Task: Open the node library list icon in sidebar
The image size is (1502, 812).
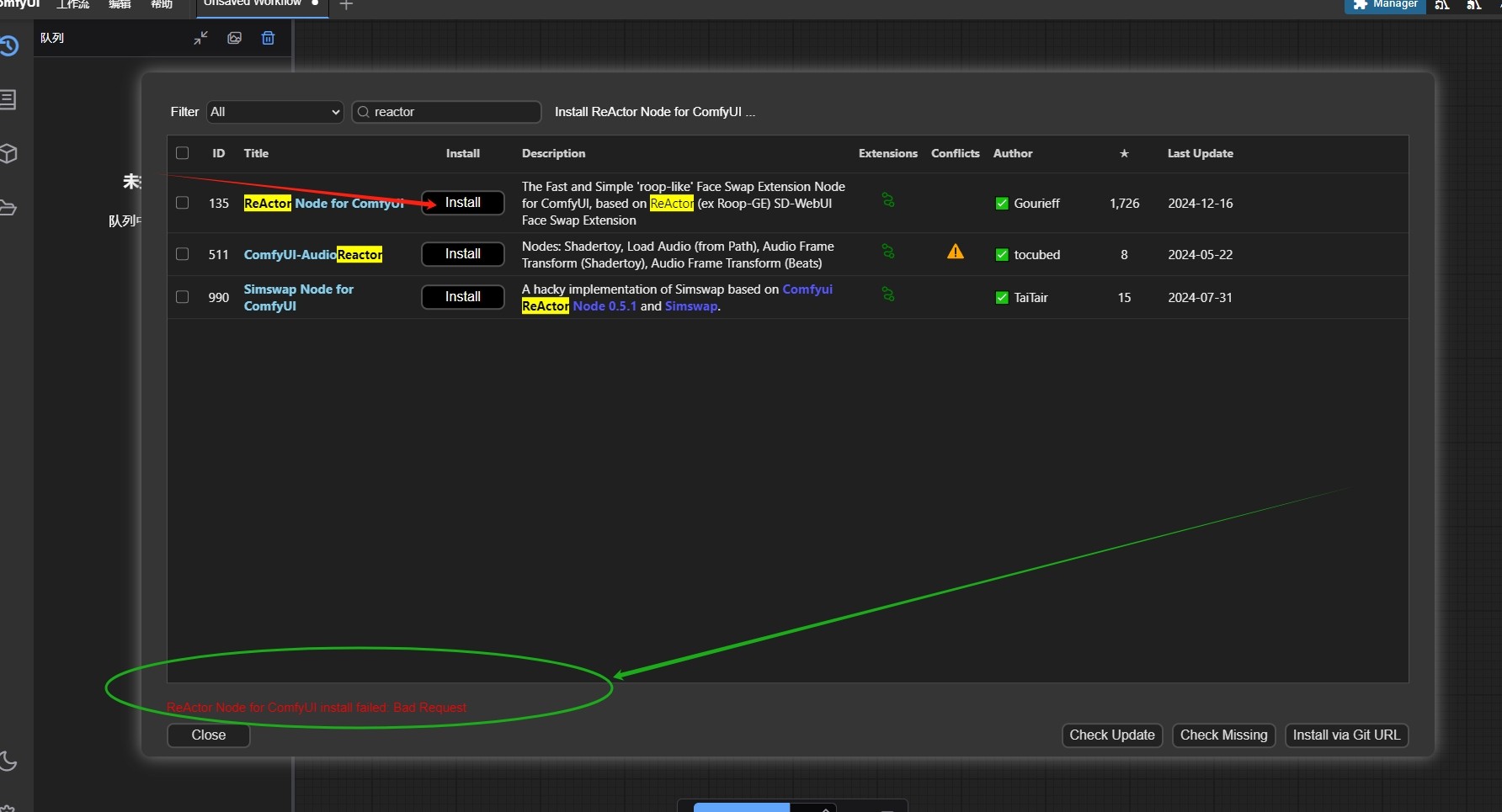Action: coord(8,99)
